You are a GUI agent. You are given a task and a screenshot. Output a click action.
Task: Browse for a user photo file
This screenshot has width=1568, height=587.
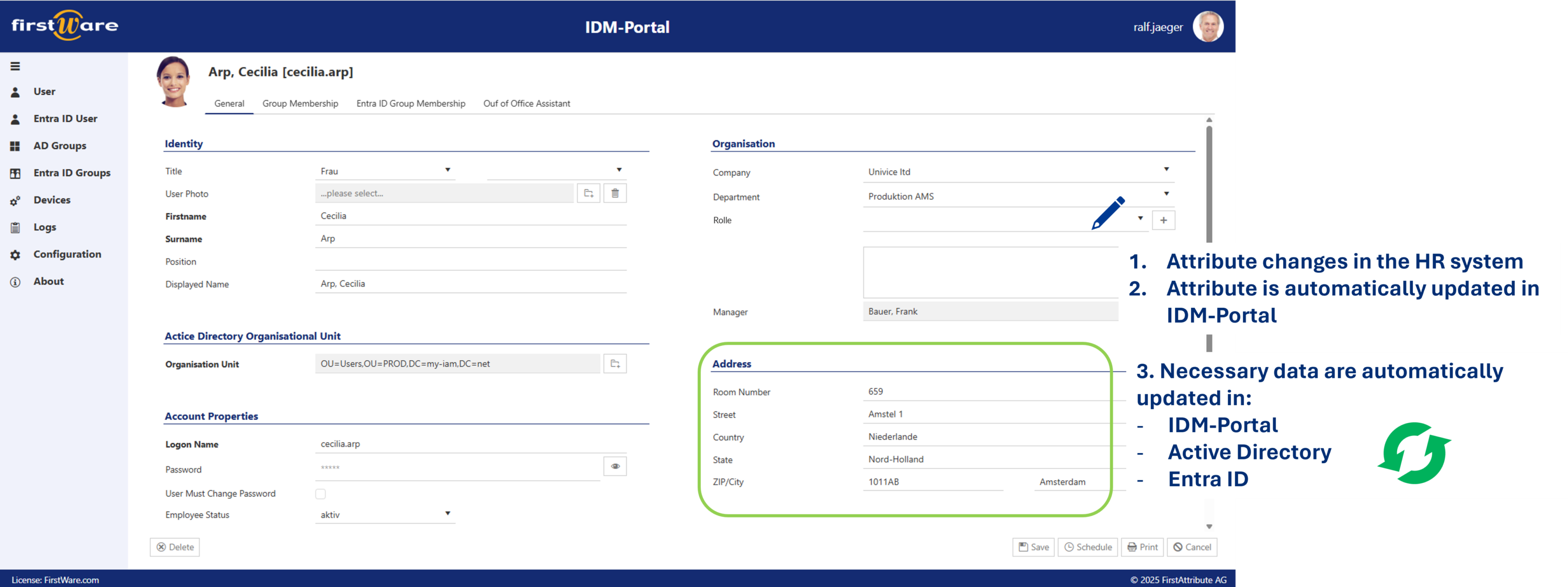tap(589, 193)
